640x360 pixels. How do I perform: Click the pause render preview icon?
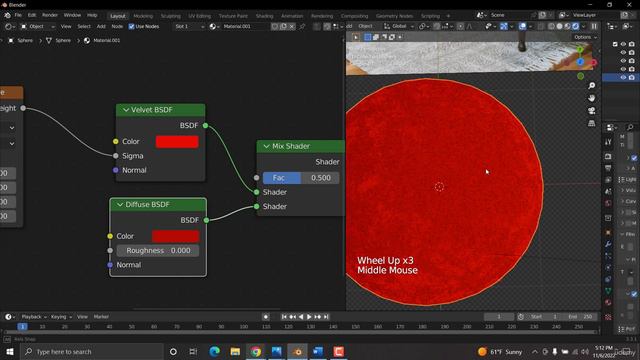594,27
